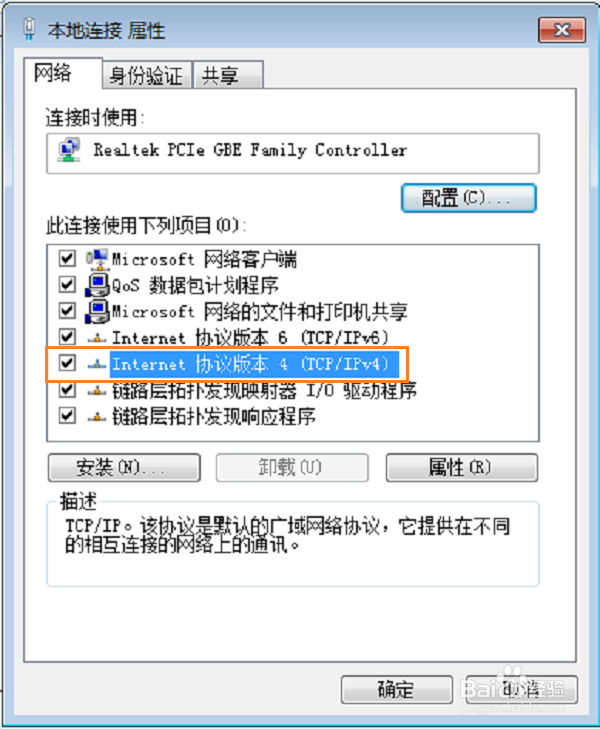
Task: Click the QoS 数据包计划程序 item icon
Action: tap(97, 285)
